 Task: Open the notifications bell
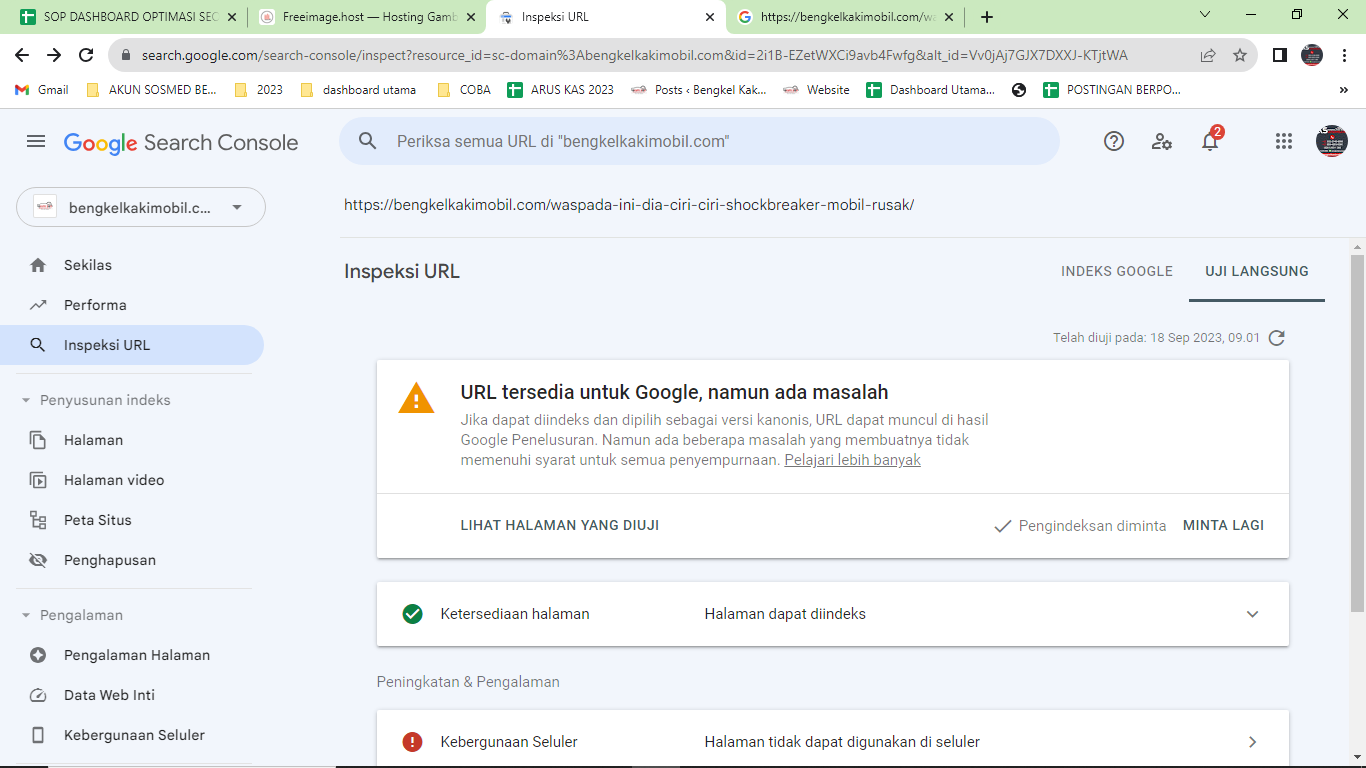point(1210,141)
